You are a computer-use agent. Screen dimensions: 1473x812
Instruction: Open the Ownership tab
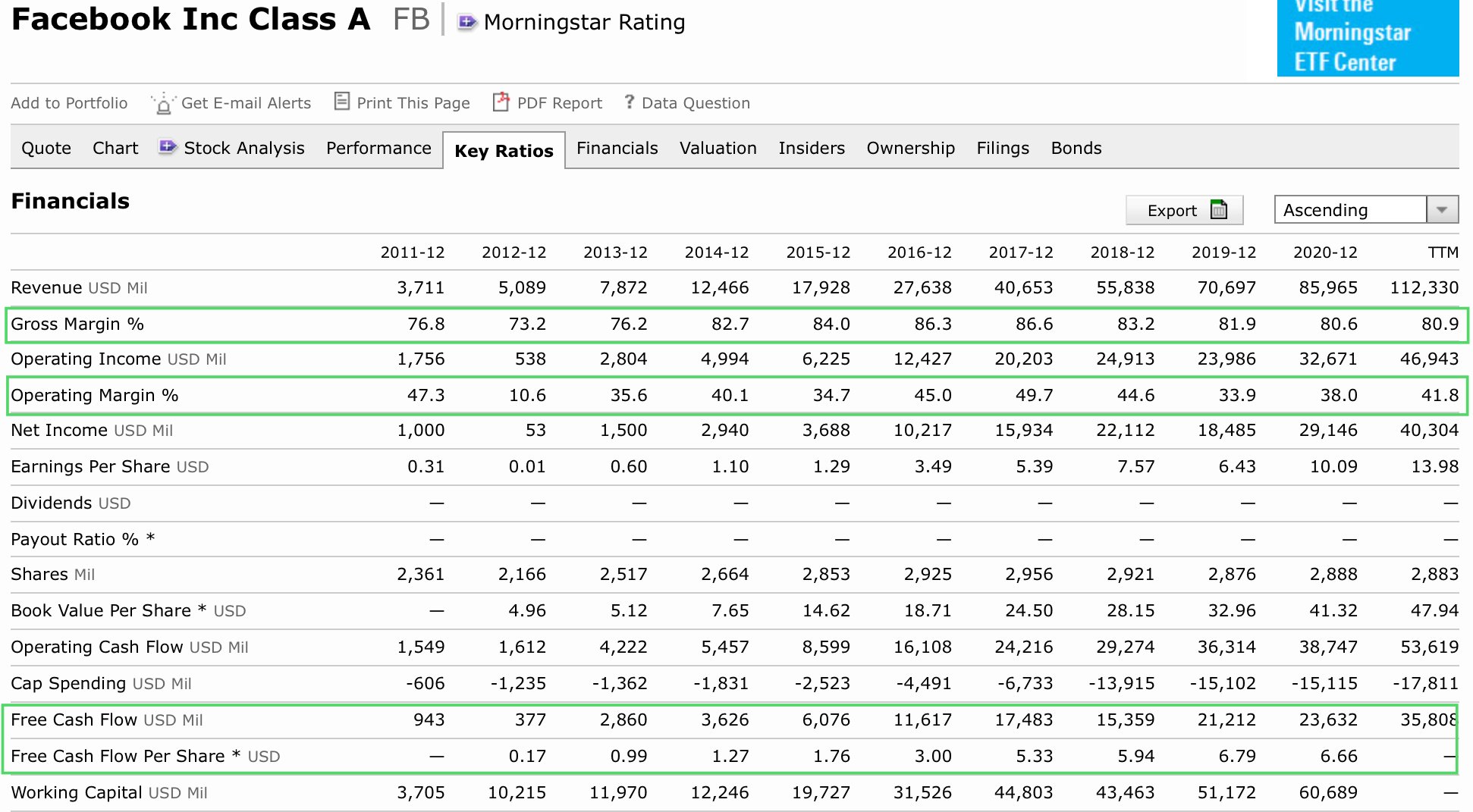910,148
